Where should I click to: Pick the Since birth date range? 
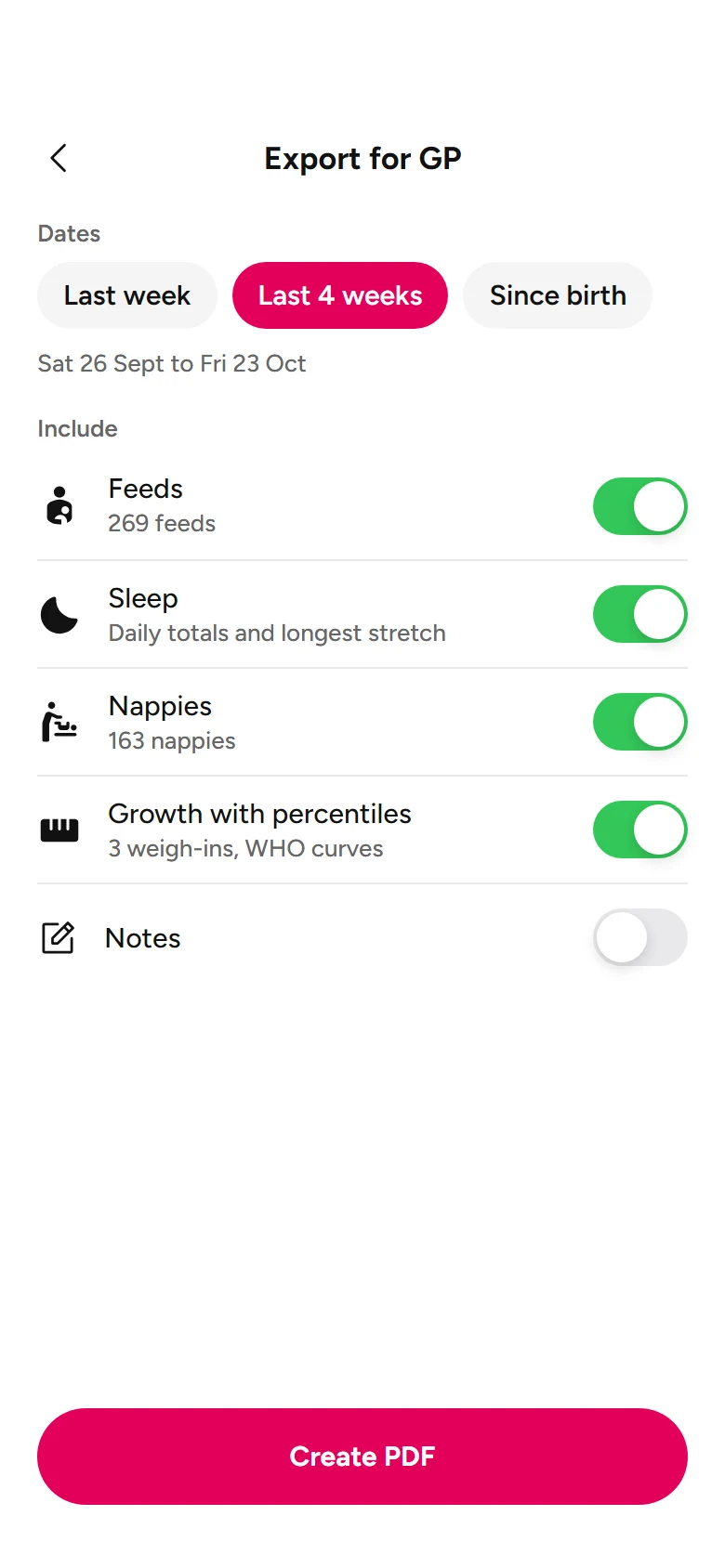[558, 295]
